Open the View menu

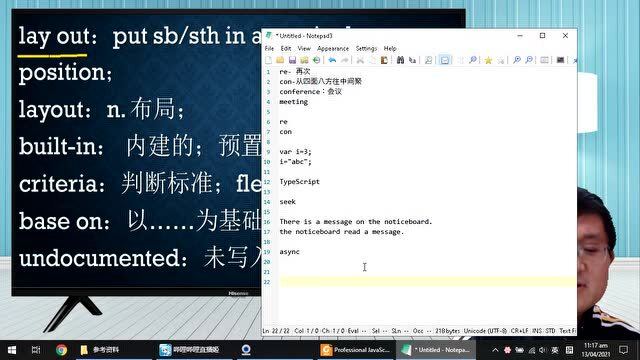pyautogui.click(x=304, y=48)
